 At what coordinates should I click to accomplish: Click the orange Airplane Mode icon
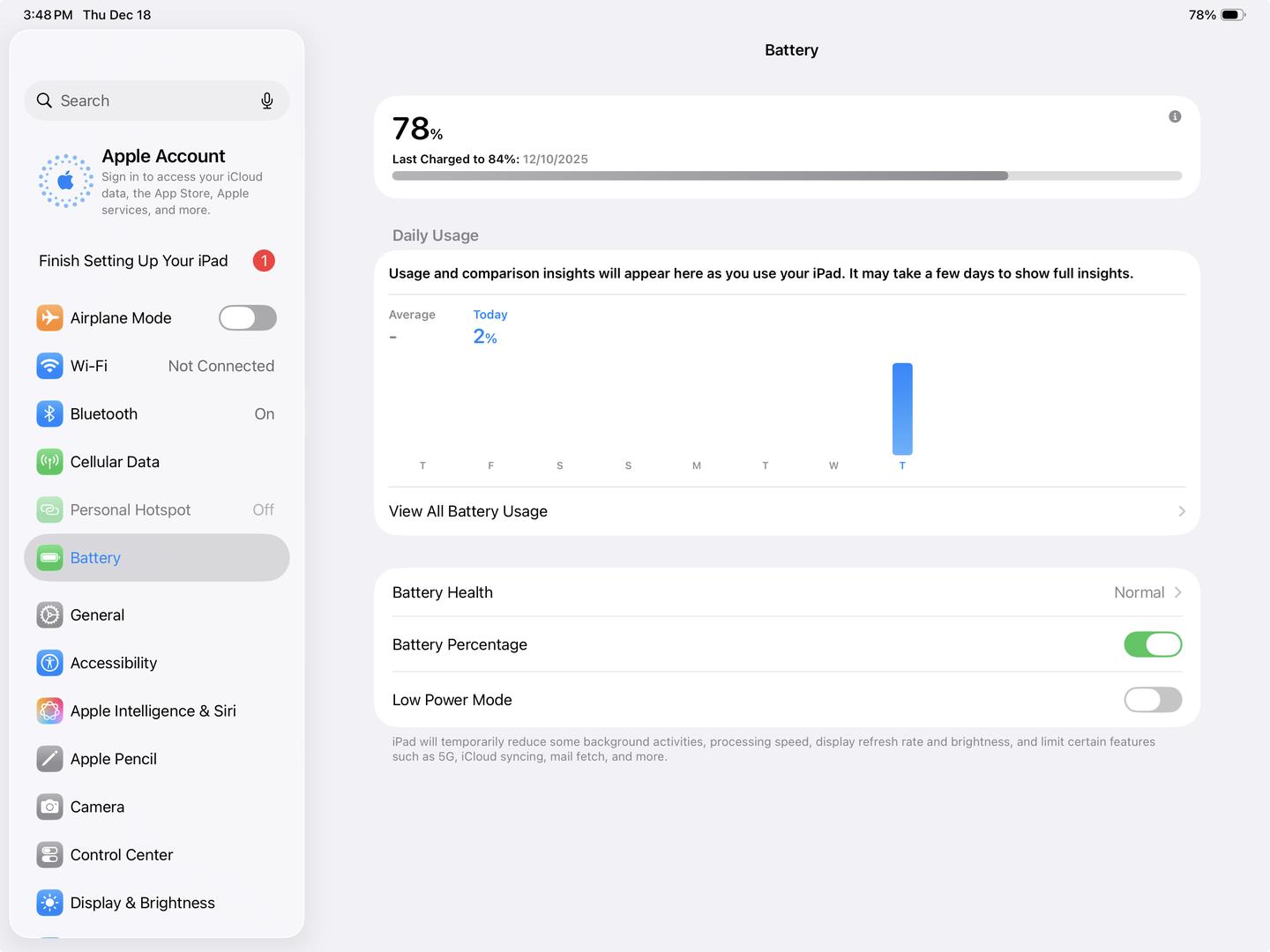(49, 317)
